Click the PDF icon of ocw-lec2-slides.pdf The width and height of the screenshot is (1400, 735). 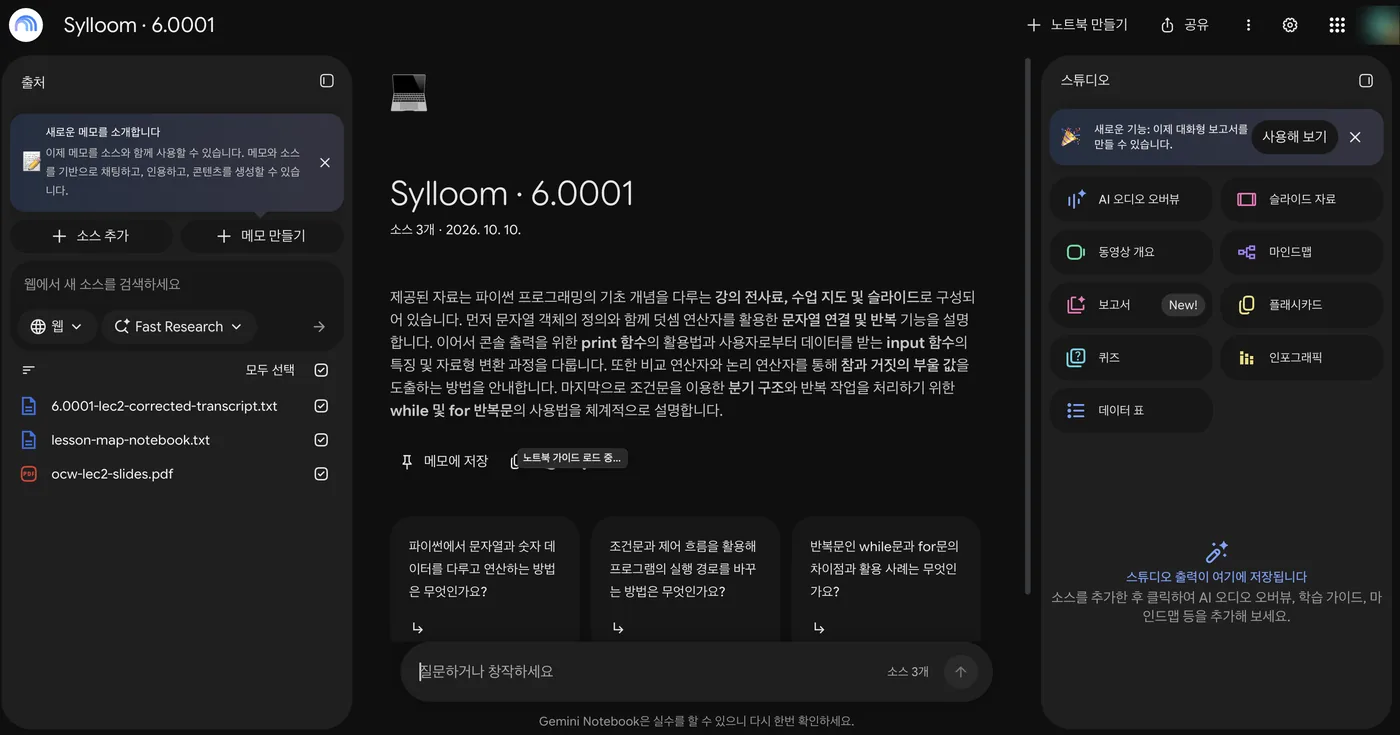(29, 474)
